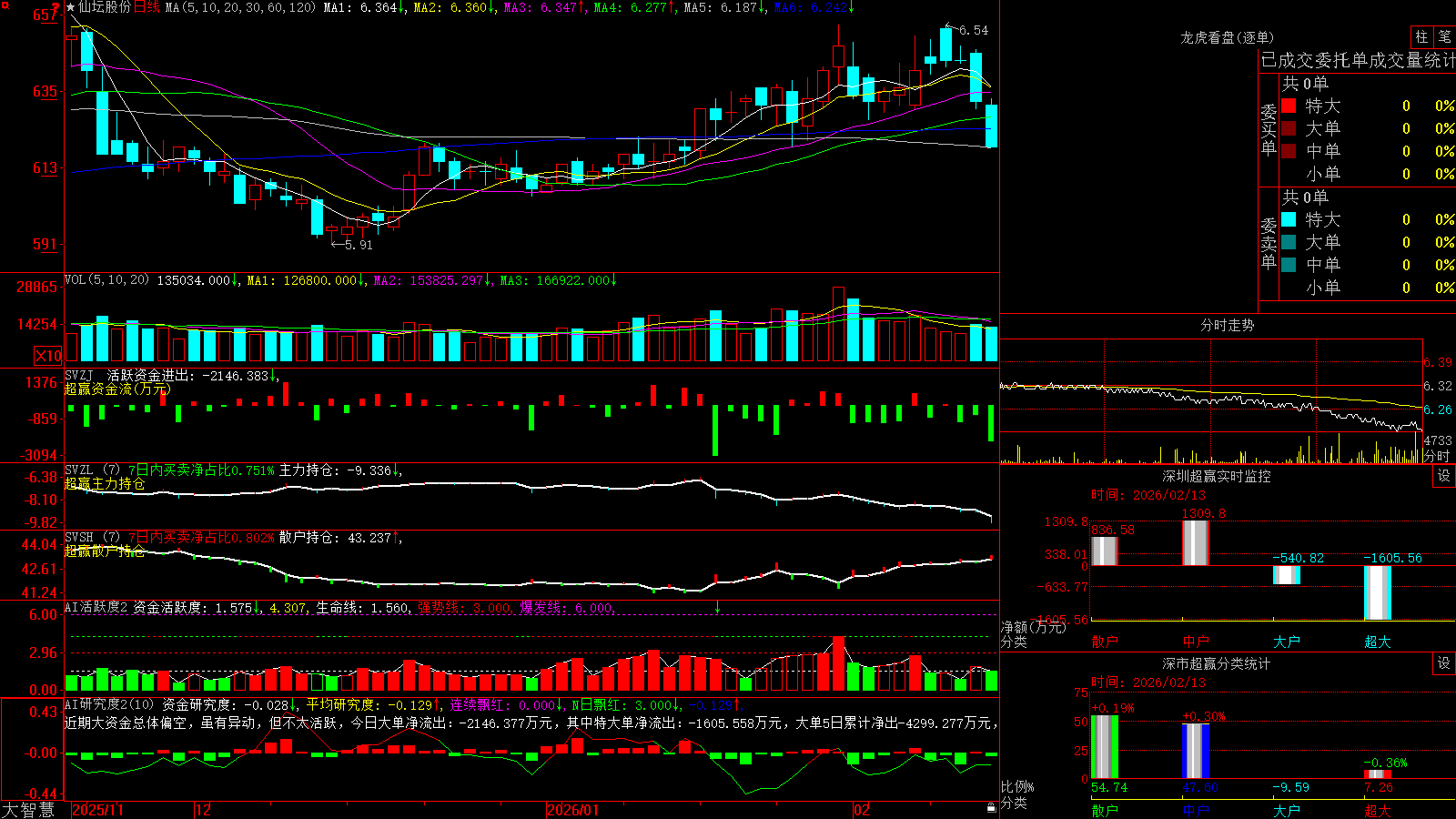1456x819 pixels.
Task: Click the red question mark help icon
Action: (x=56, y=7)
